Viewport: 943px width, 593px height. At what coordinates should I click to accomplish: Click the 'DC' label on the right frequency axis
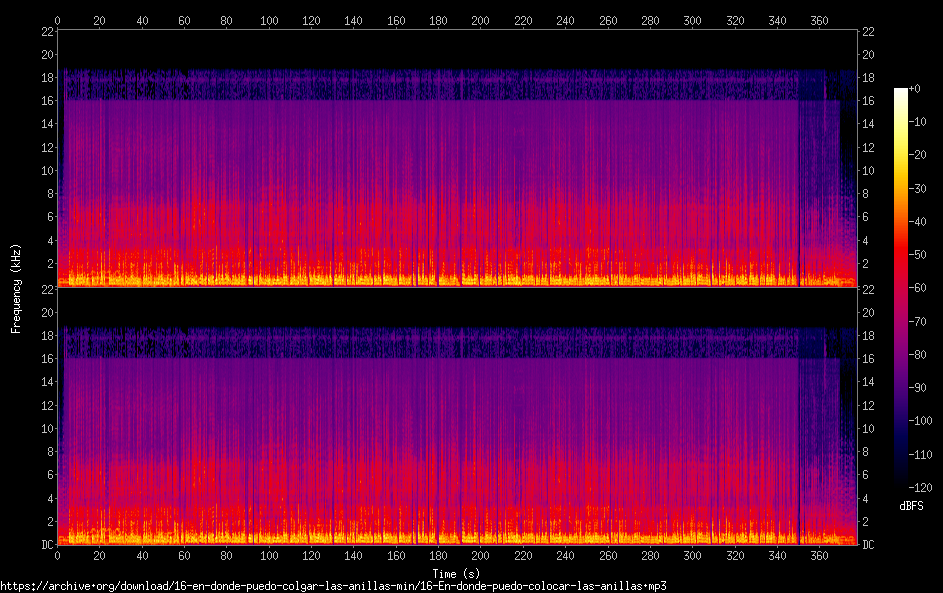point(868,545)
